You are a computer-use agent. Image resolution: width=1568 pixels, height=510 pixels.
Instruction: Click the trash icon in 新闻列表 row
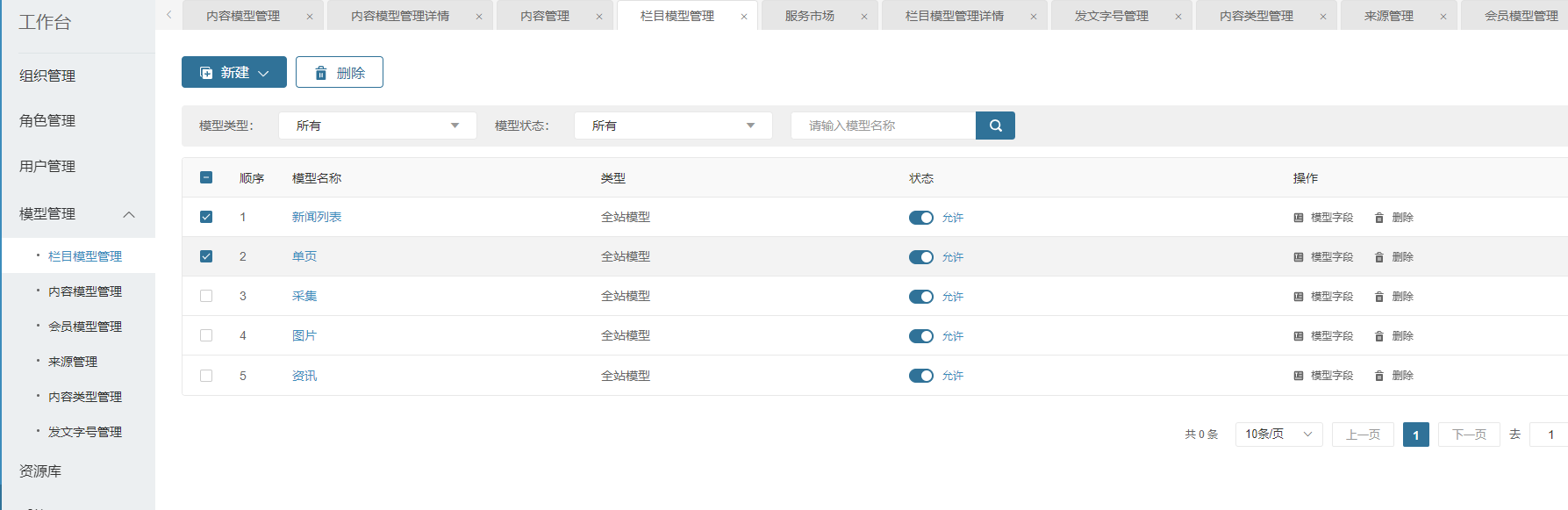[x=1379, y=218]
